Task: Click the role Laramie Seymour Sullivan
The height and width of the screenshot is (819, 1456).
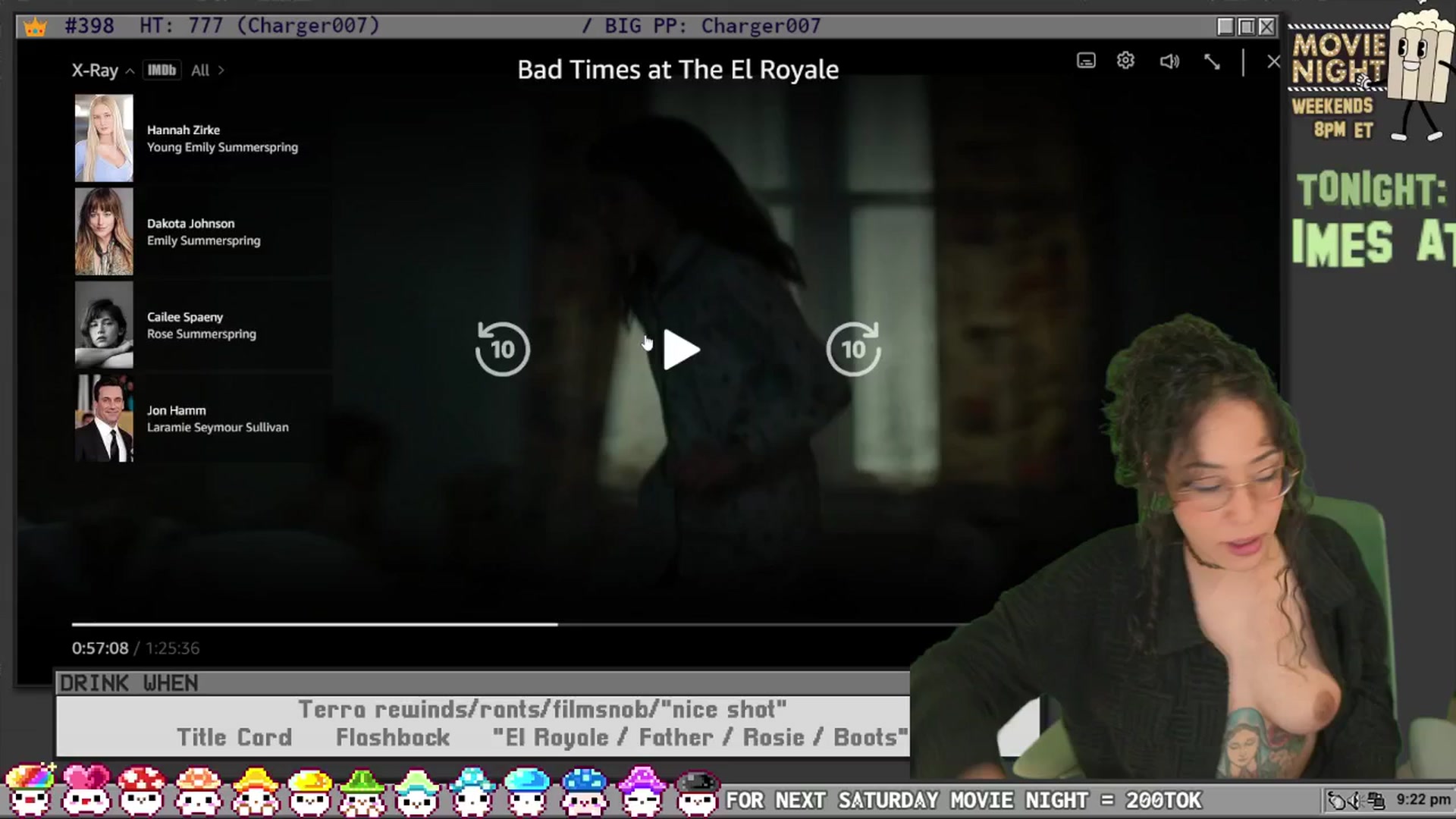Action: coord(218,428)
